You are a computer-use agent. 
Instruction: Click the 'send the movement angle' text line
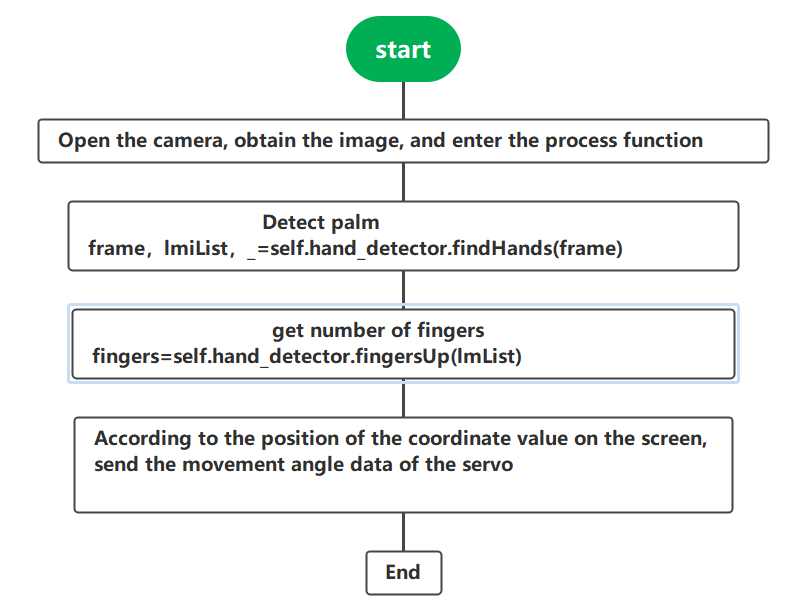pyautogui.click(x=303, y=465)
